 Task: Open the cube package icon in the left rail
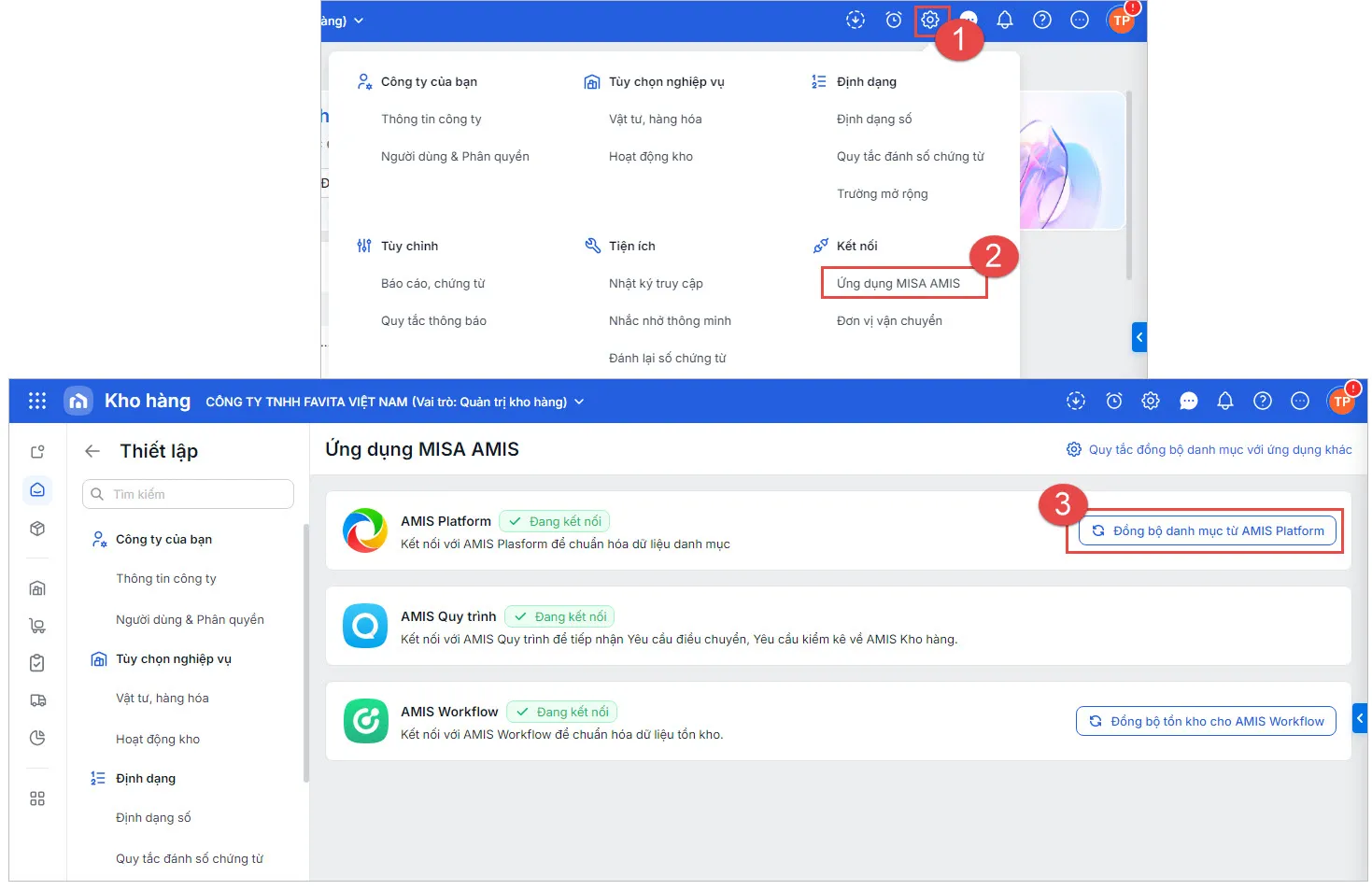[37, 529]
